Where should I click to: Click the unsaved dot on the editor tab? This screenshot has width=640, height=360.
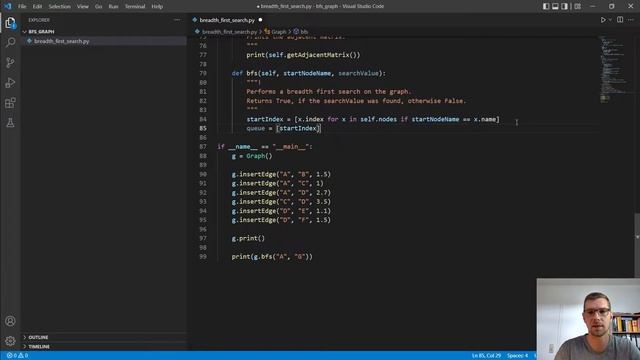point(260,20)
